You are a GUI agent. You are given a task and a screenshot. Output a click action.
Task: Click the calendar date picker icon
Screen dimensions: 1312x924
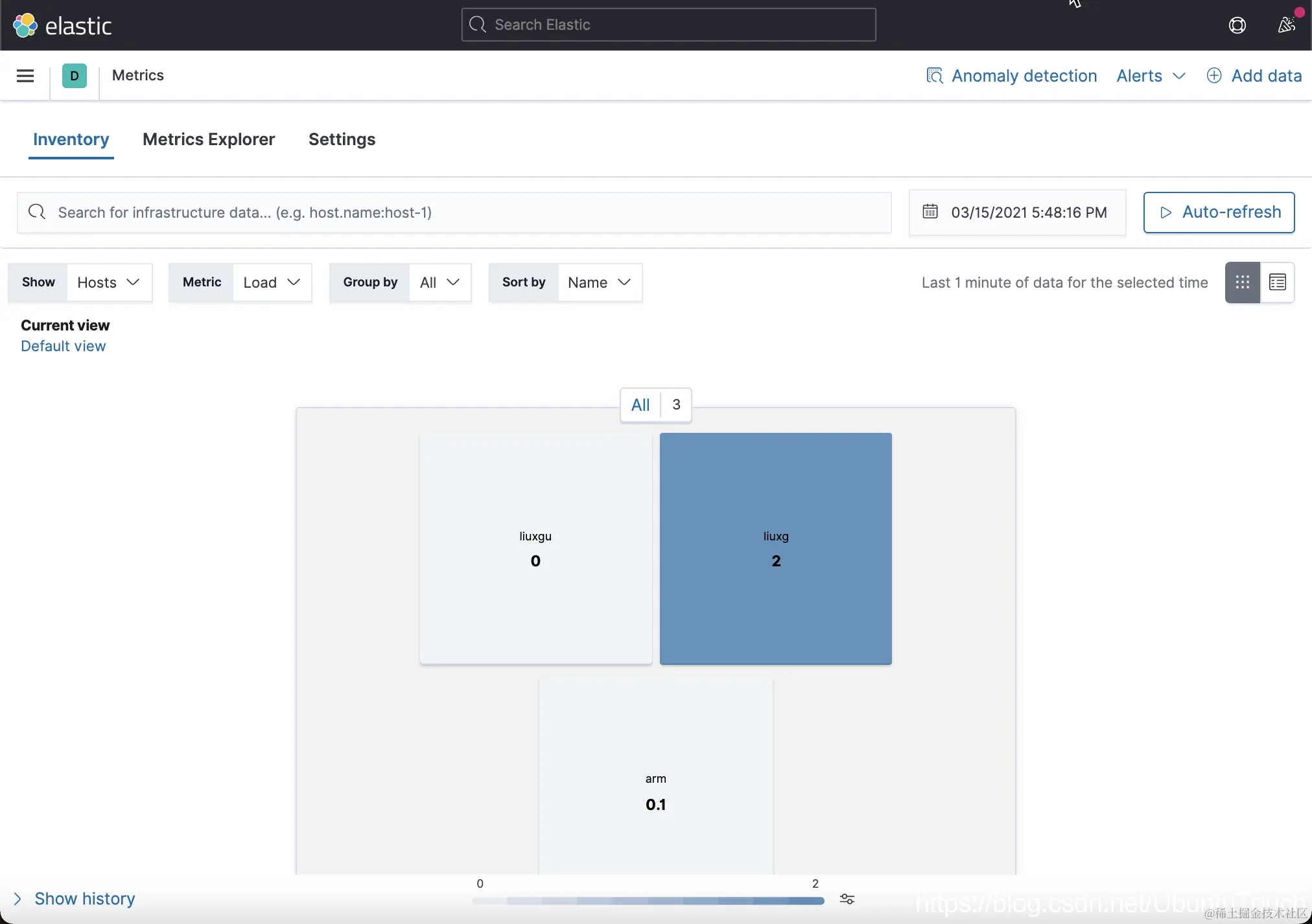[930, 212]
